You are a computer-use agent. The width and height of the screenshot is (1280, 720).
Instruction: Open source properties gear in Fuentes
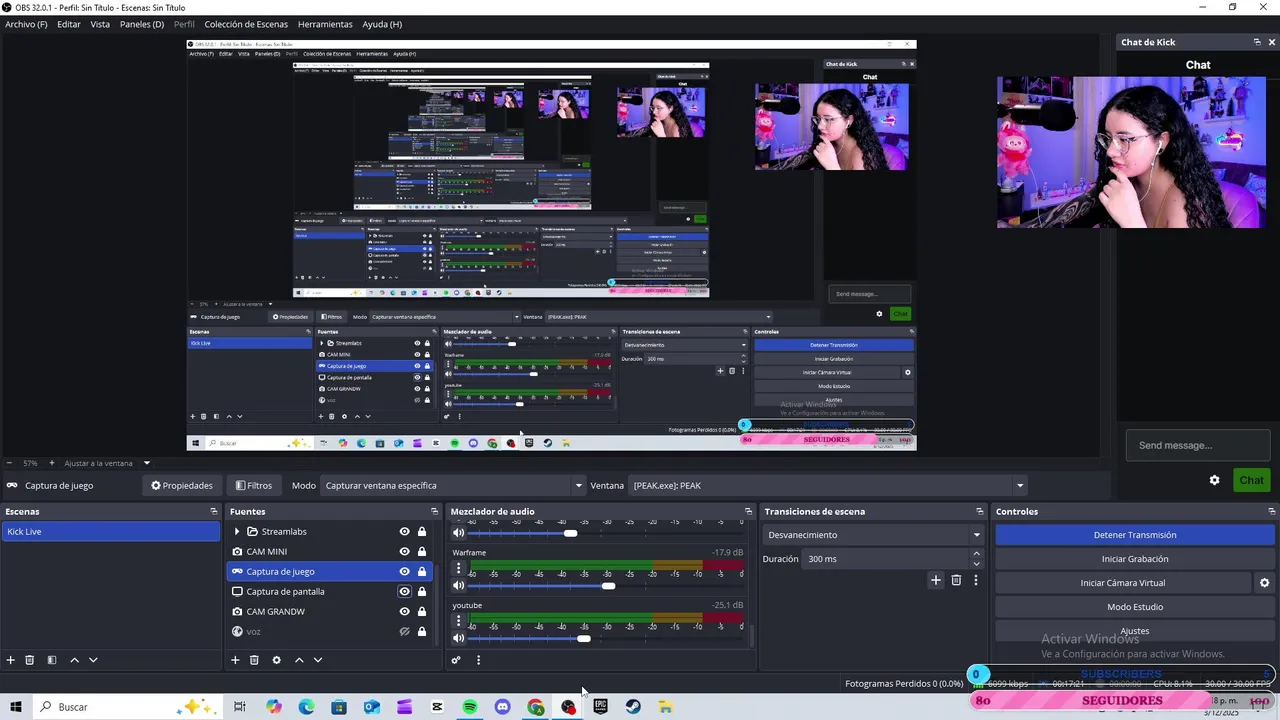point(276,660)
